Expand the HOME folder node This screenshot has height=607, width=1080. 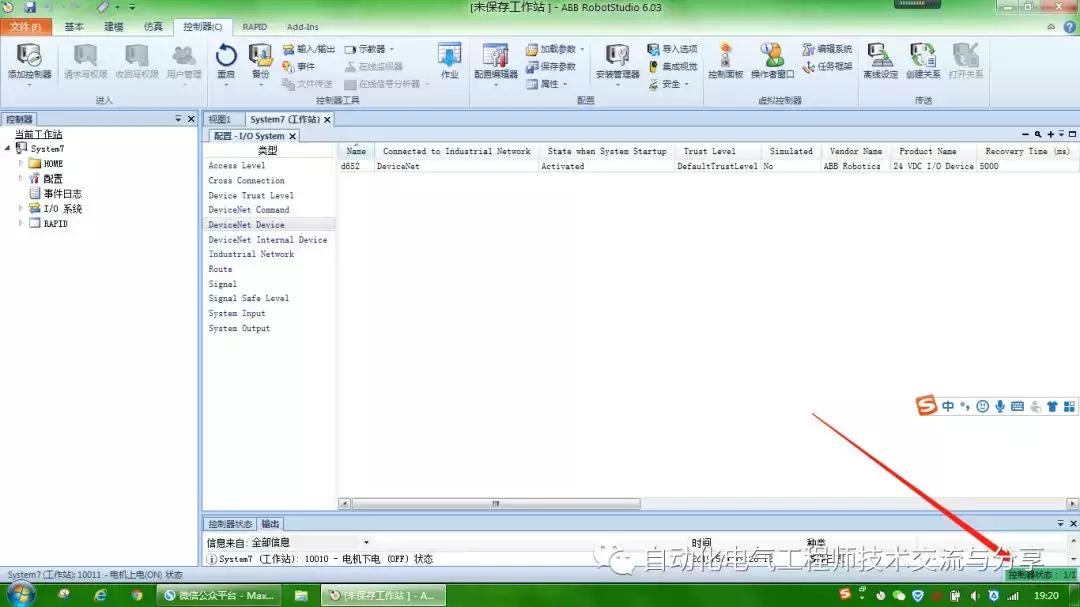point(21,163)
